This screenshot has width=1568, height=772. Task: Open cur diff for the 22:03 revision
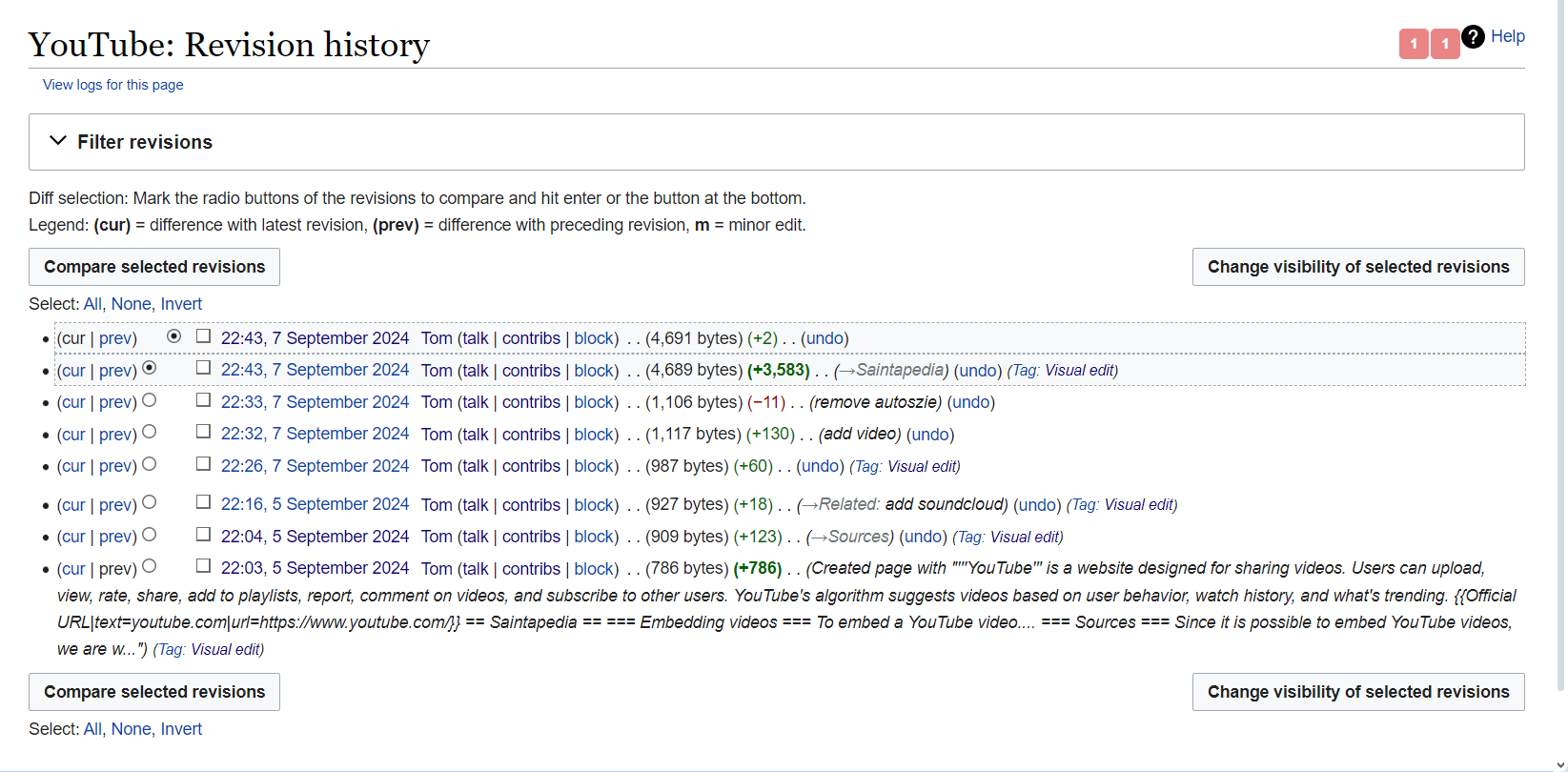[71, 569]
